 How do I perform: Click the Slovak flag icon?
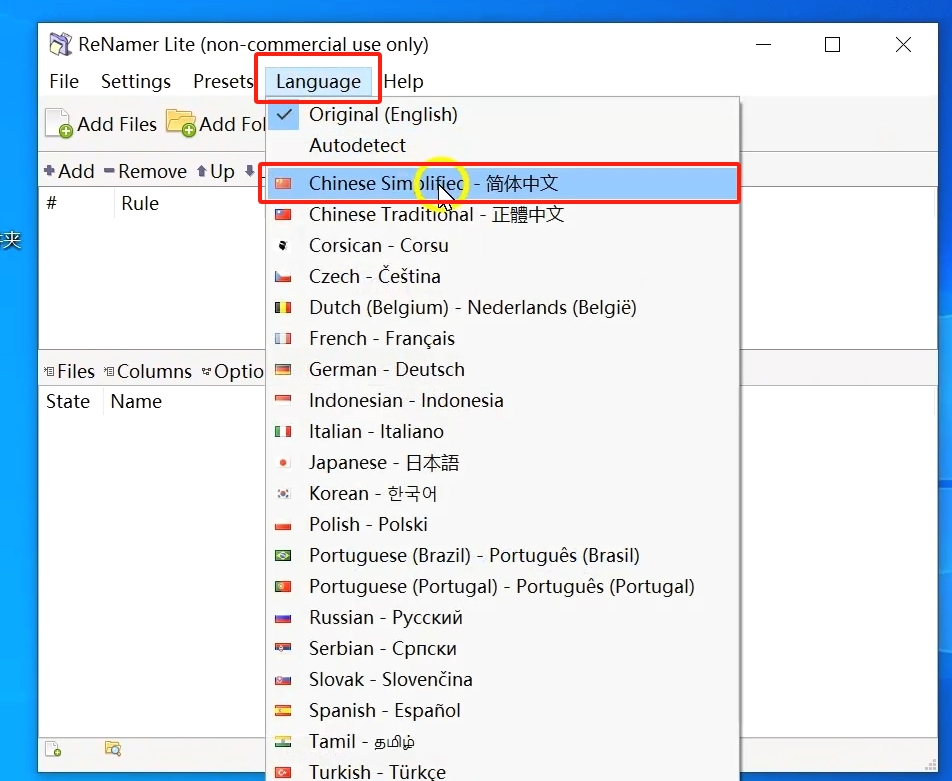[x=283, y=680]
